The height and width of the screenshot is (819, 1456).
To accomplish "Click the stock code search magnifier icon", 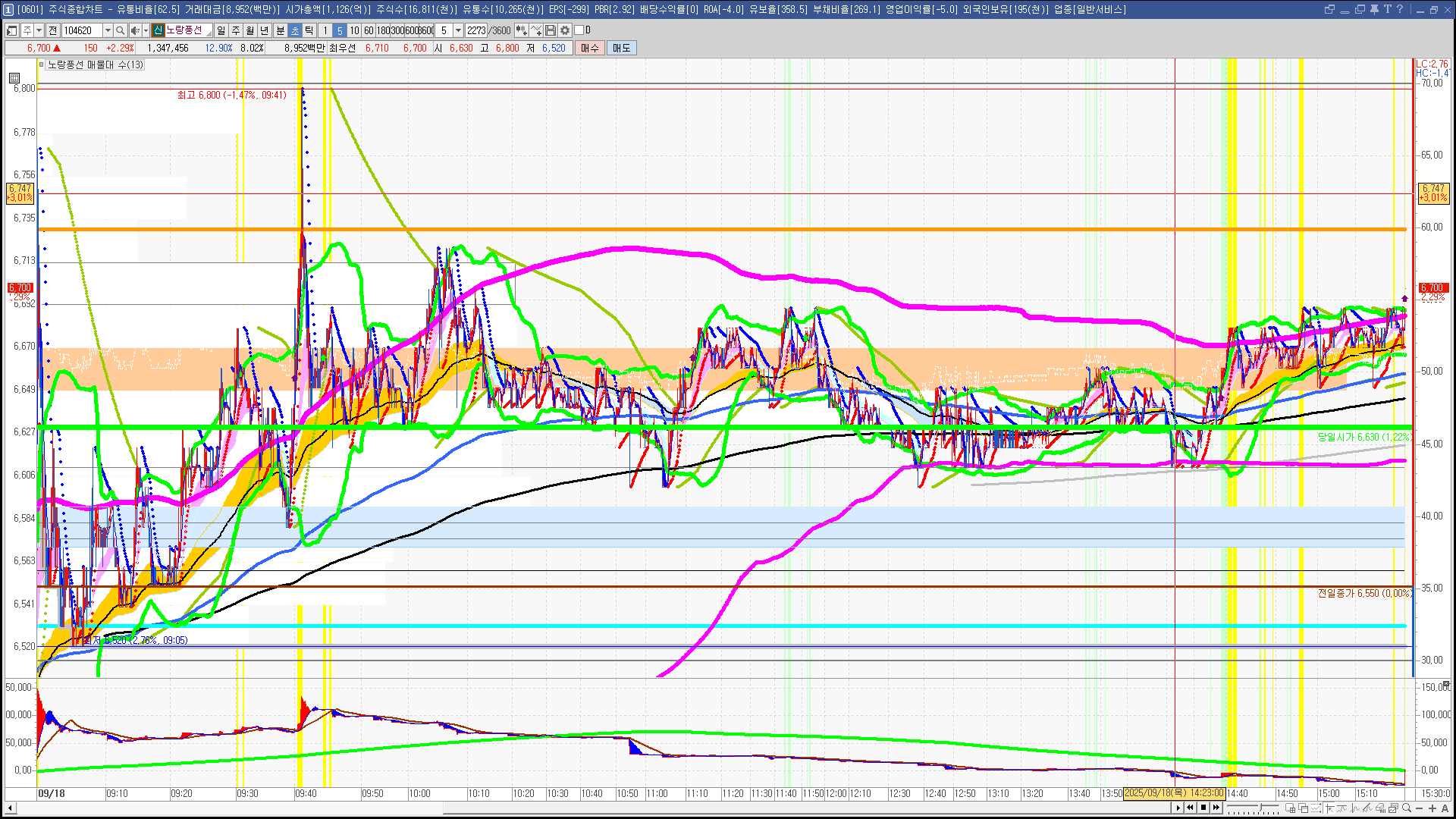I will pyautogui.click(x=121, y=30).
